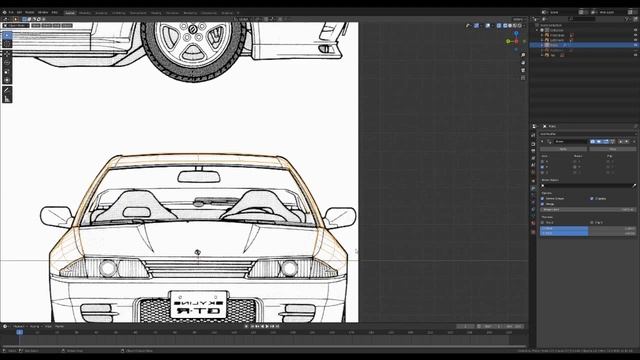The width and height of the screenshot is (640, 360).
Task: Open the timeline Playback menu
Action: [19, 327]
